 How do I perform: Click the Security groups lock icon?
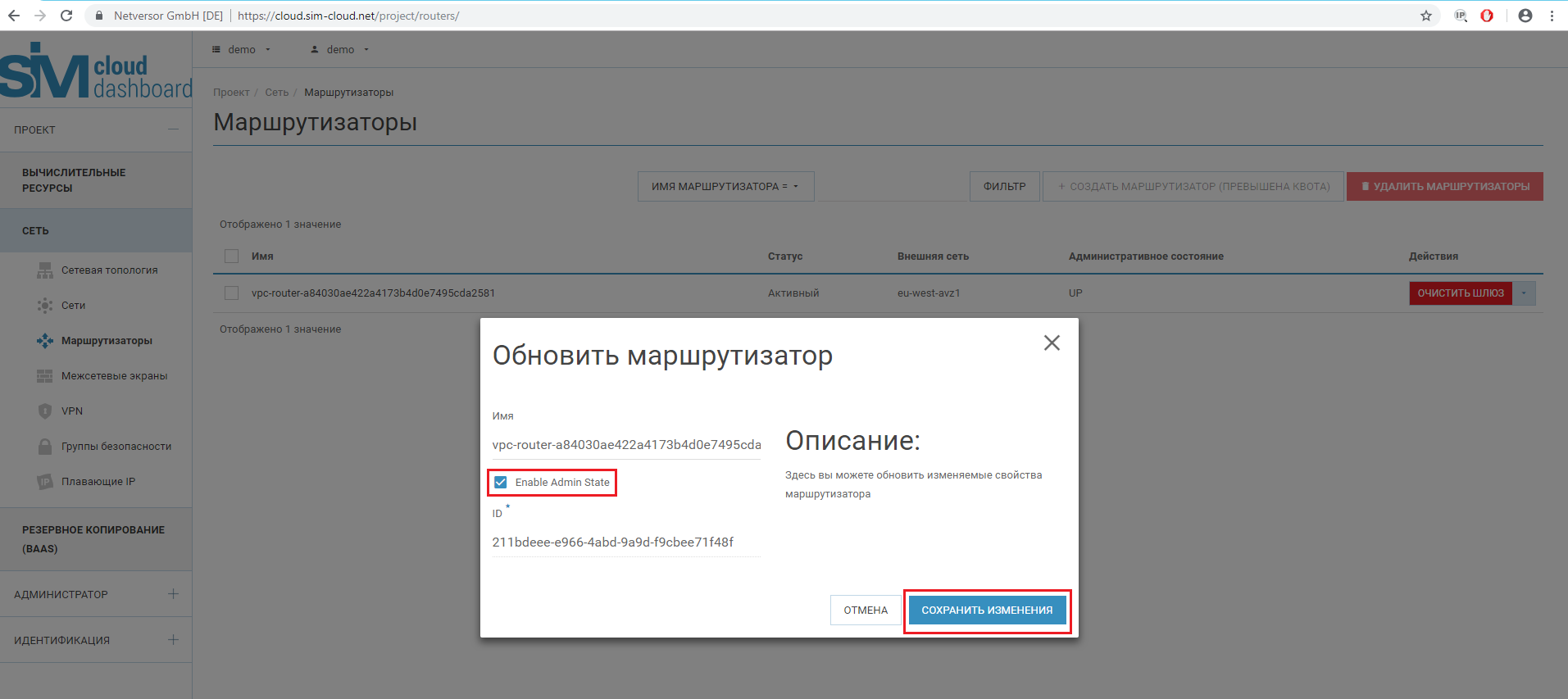[45, 447]
